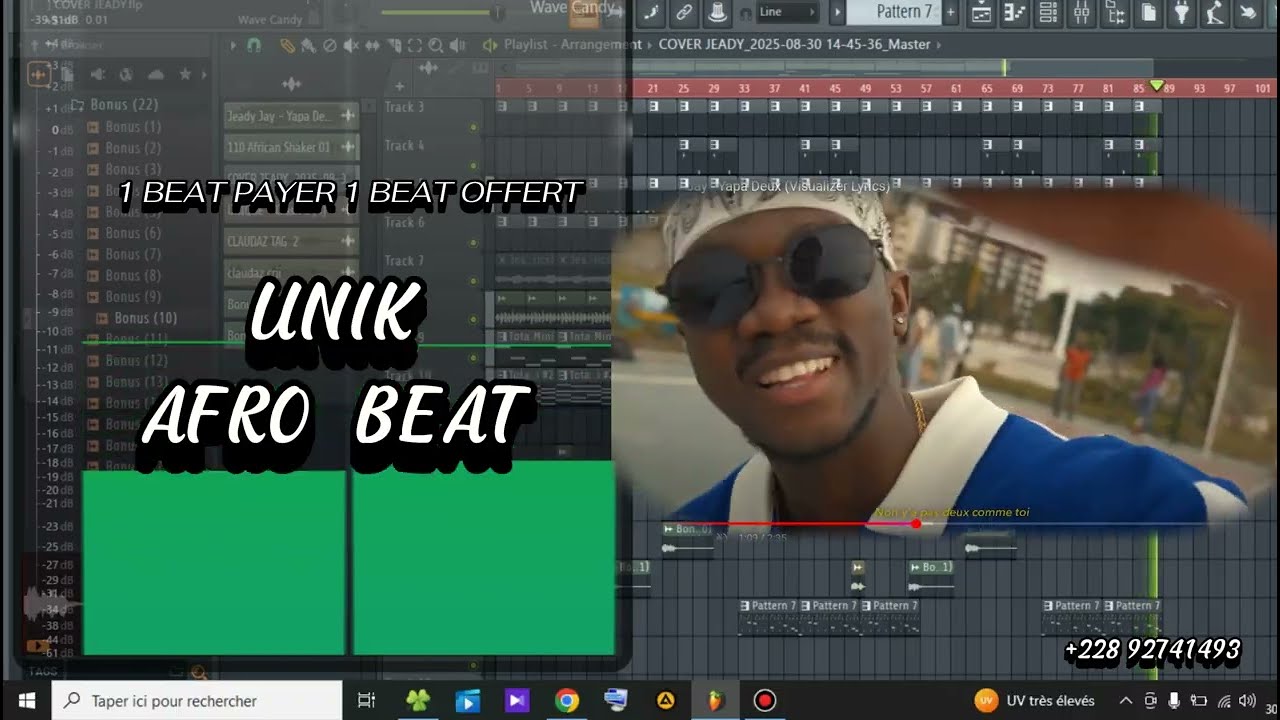Click the Taper ici pour rechercher box

coord(197,701)
